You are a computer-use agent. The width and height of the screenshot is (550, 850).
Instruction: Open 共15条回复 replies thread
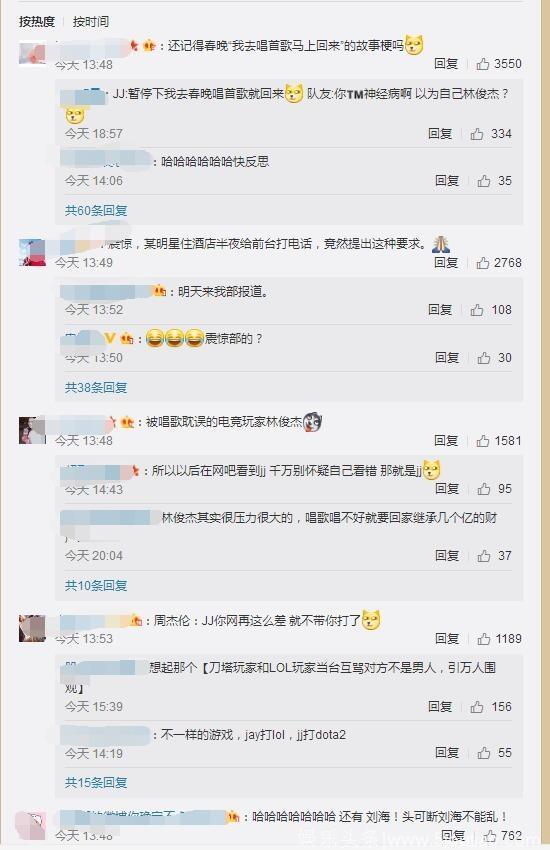coord(96,783)
